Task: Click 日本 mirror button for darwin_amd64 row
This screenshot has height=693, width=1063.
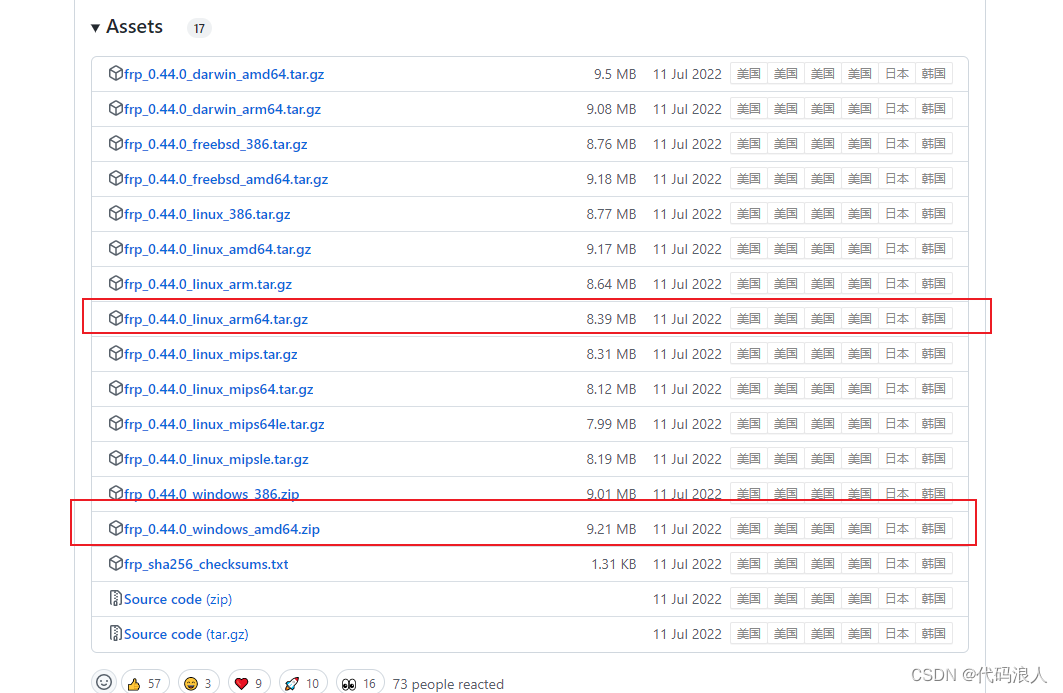Action: [x=896, y=74]
